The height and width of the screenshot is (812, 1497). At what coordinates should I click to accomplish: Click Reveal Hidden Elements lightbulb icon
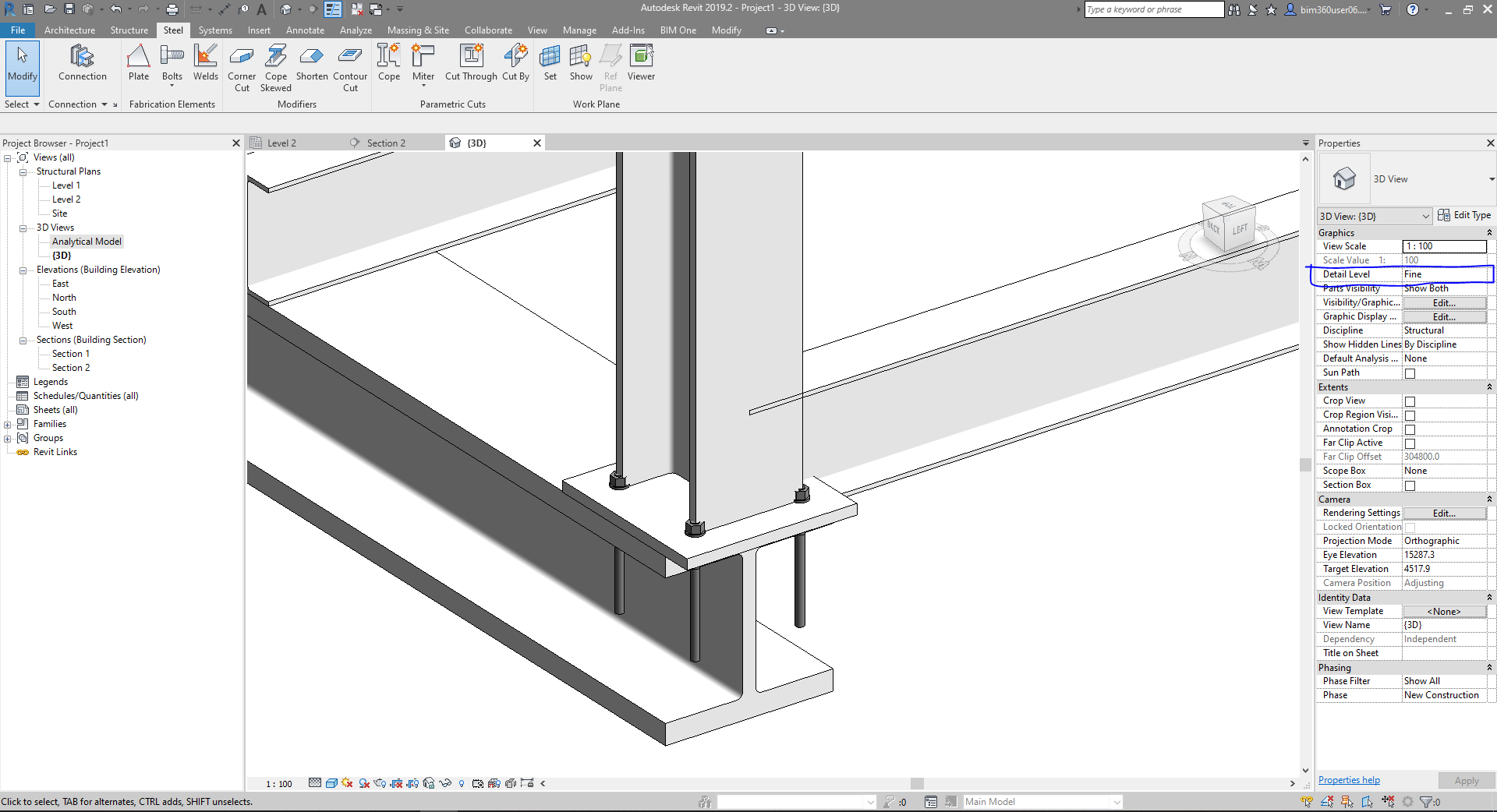coord(462,784)
